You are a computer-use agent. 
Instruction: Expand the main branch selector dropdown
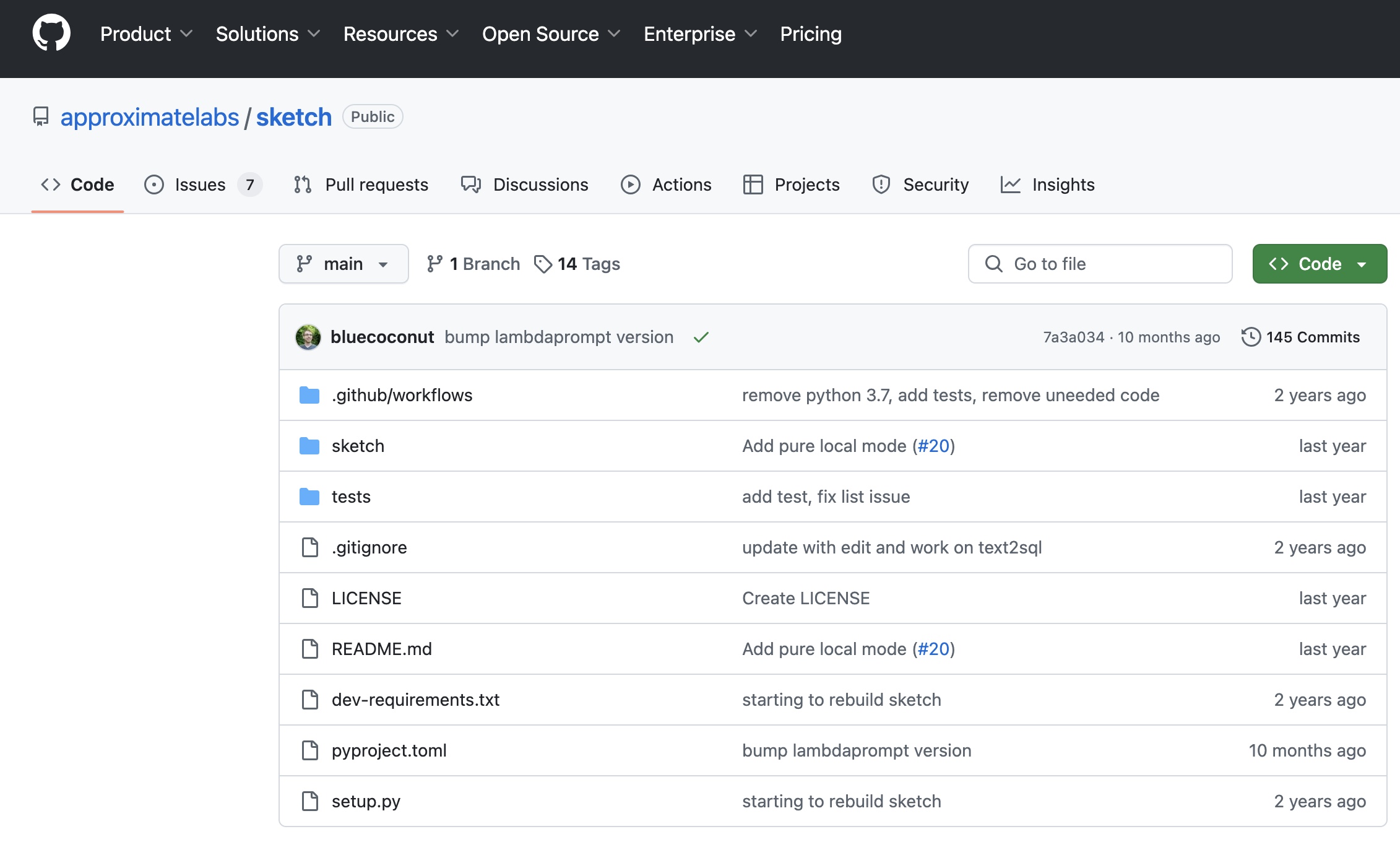344,264
